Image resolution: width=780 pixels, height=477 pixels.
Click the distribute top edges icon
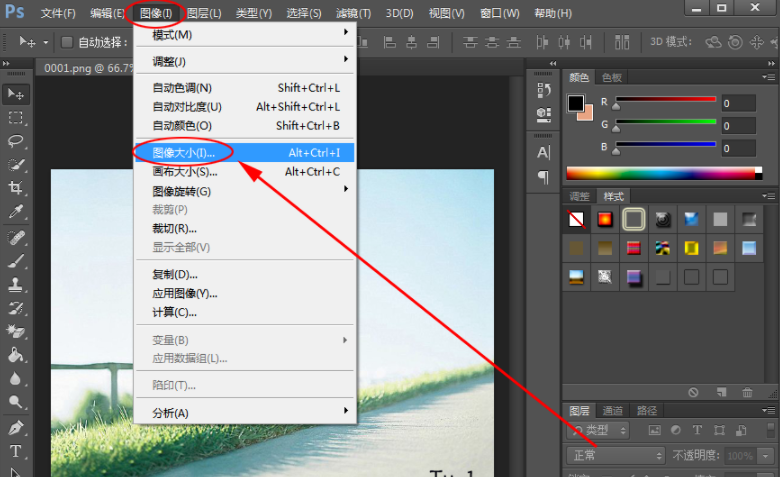(470, 43)
